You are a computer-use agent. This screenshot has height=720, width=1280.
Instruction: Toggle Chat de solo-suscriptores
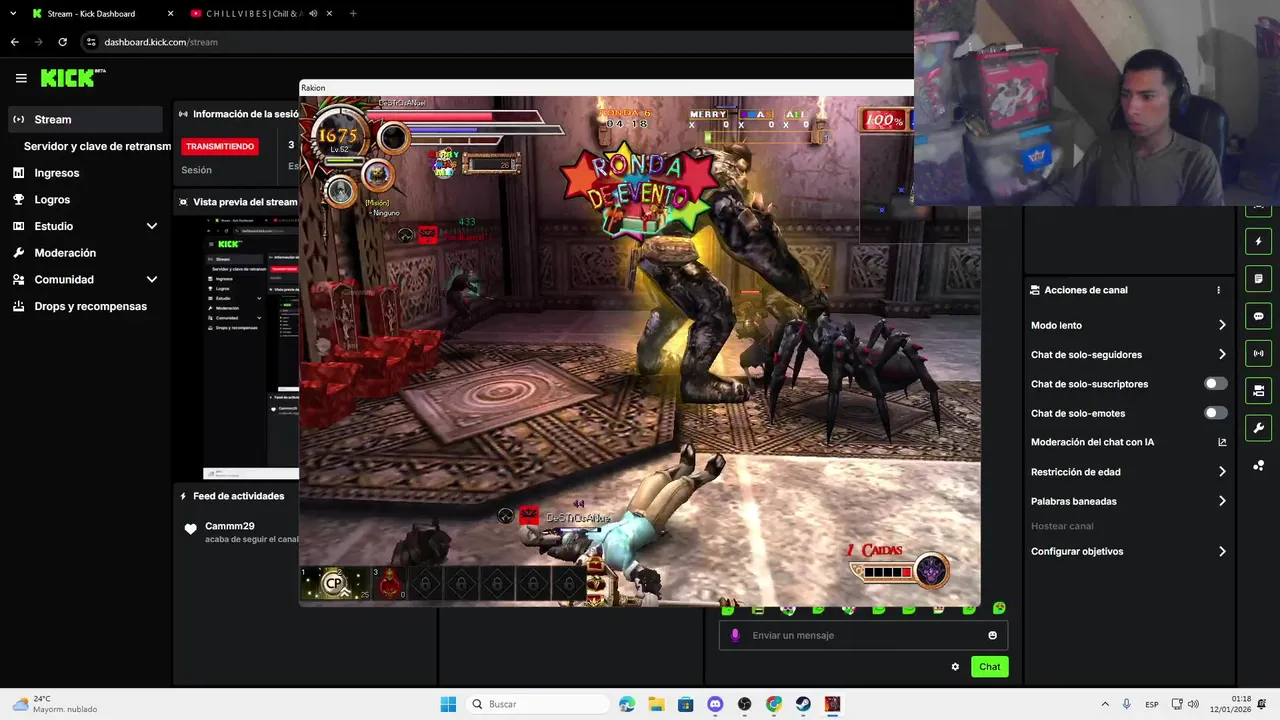[x=1215, y=384]
